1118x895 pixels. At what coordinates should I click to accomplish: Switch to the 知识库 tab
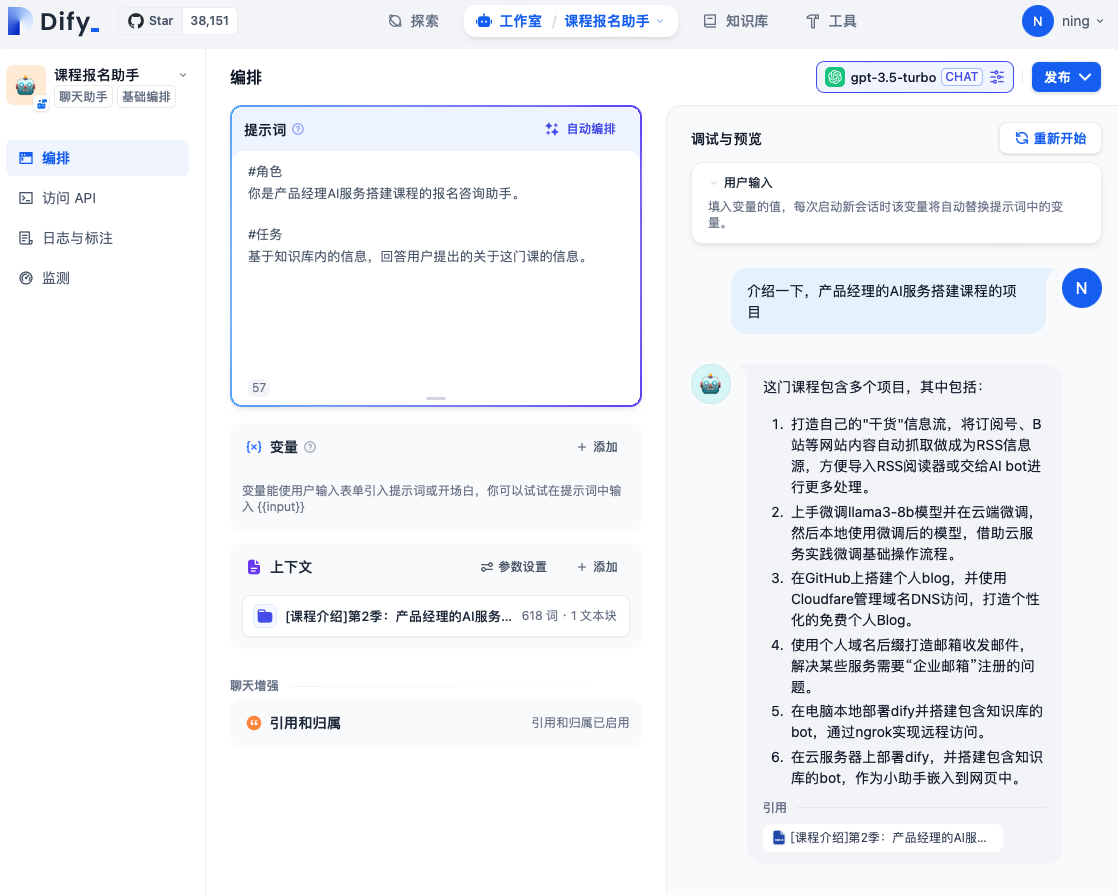point(736,21)
